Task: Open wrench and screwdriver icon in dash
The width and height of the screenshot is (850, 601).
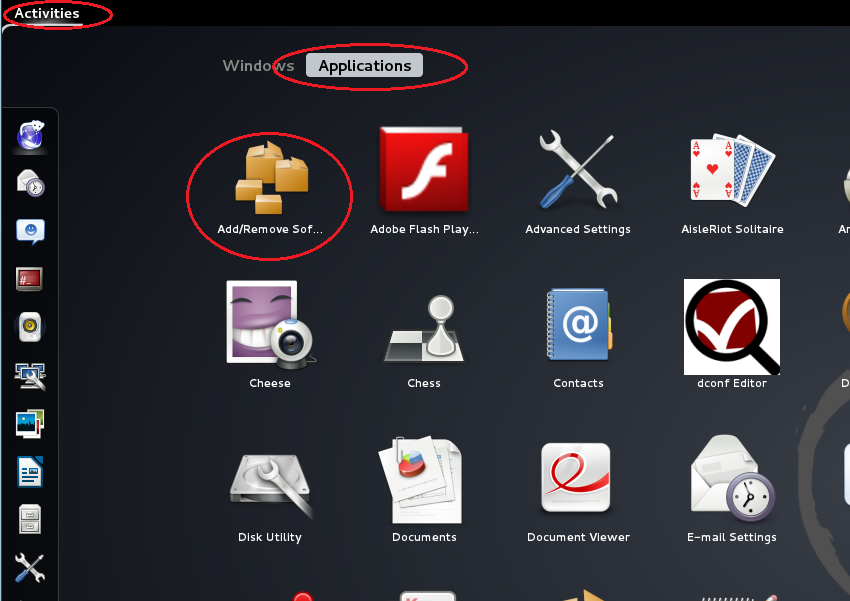Action: (x=30, y=567)
